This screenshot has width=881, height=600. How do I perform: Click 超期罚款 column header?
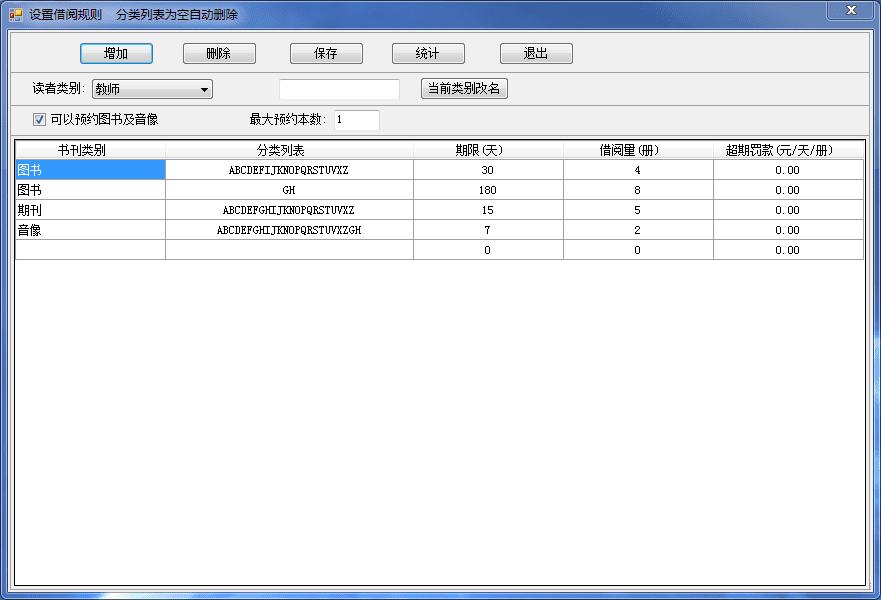pyautogui.click(x=787, y=150)
